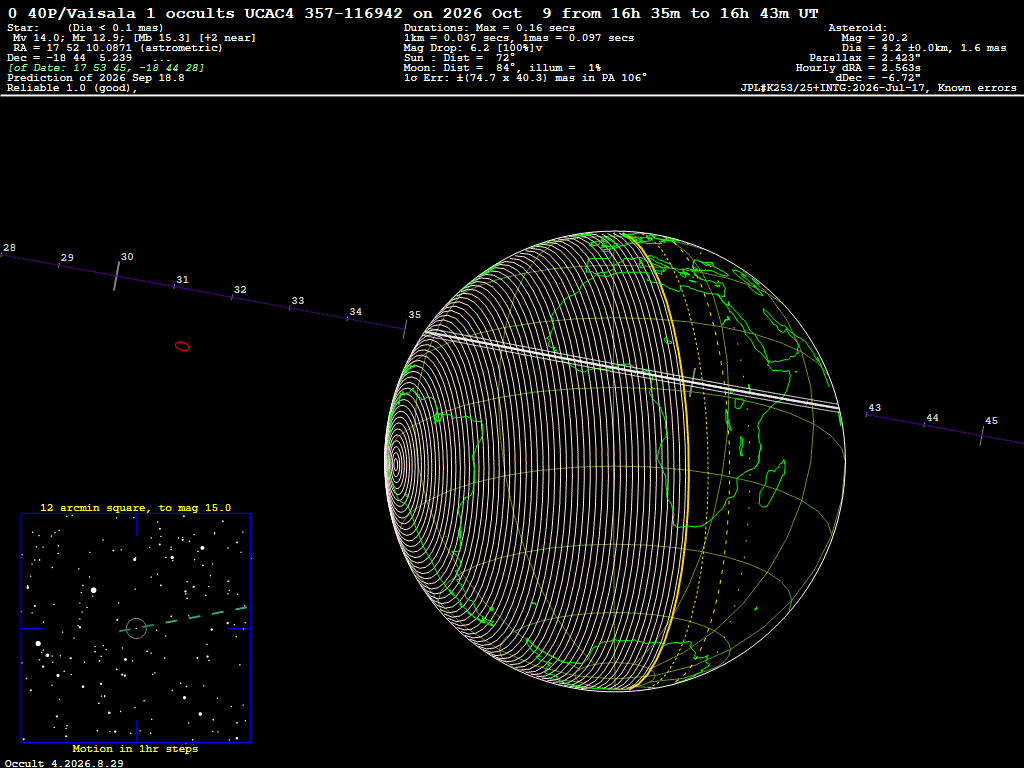This screenshot has height=768, width=1024.
Task: Click minute marker 28 at left edge
Action: click(9, 248)
